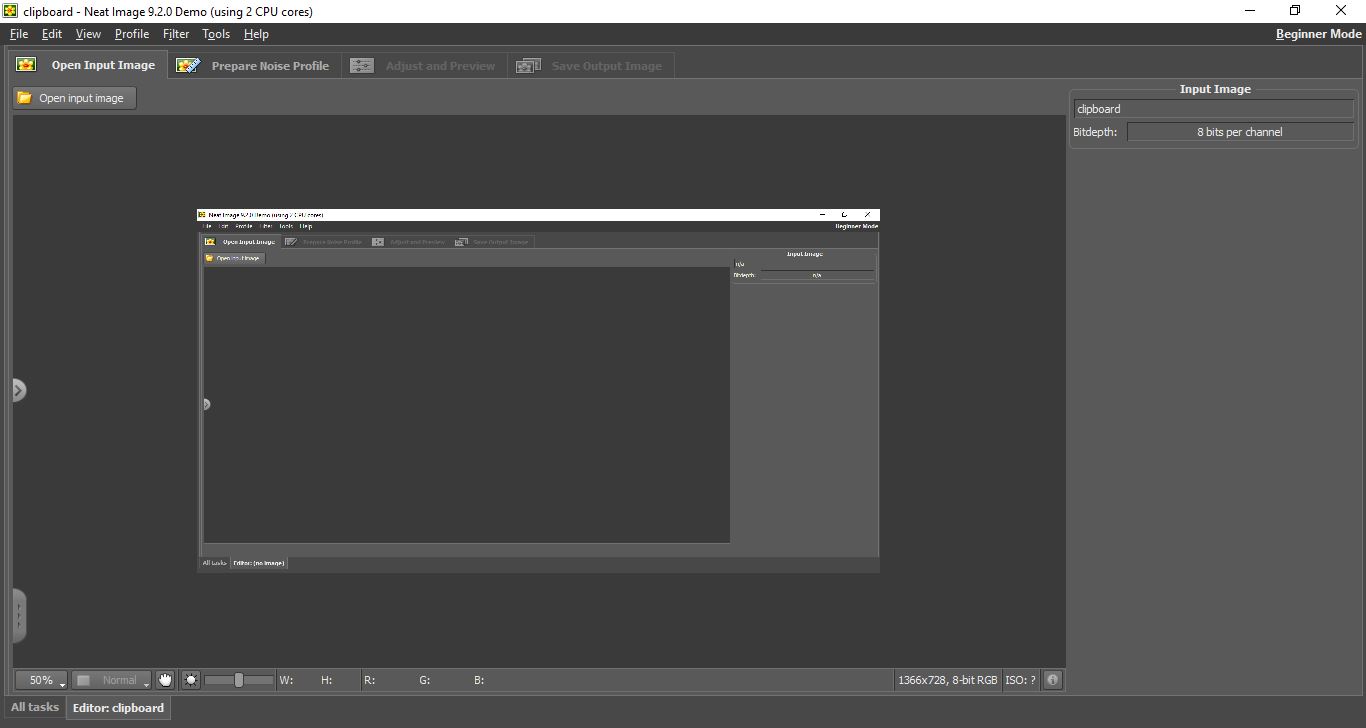Click the 8 bits per channel bitdepth field
The height and width of the screenshot is (728, 1366).
[x=1240, y=132]
